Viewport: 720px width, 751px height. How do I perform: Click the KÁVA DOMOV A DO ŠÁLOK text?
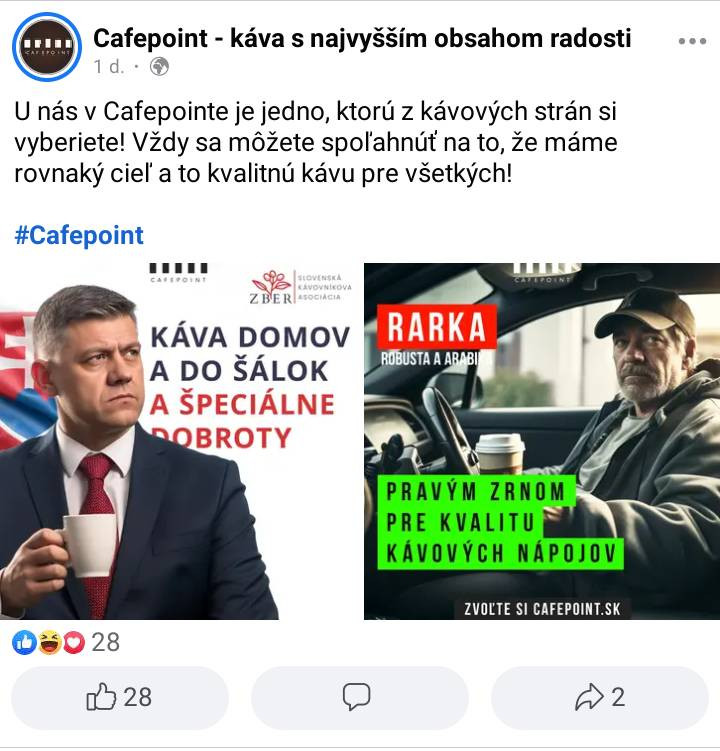click(249, 354)
